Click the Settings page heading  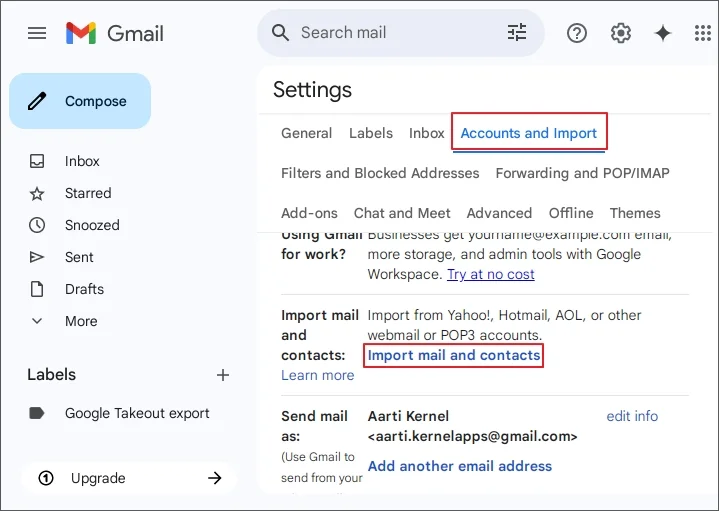[312, 89]
